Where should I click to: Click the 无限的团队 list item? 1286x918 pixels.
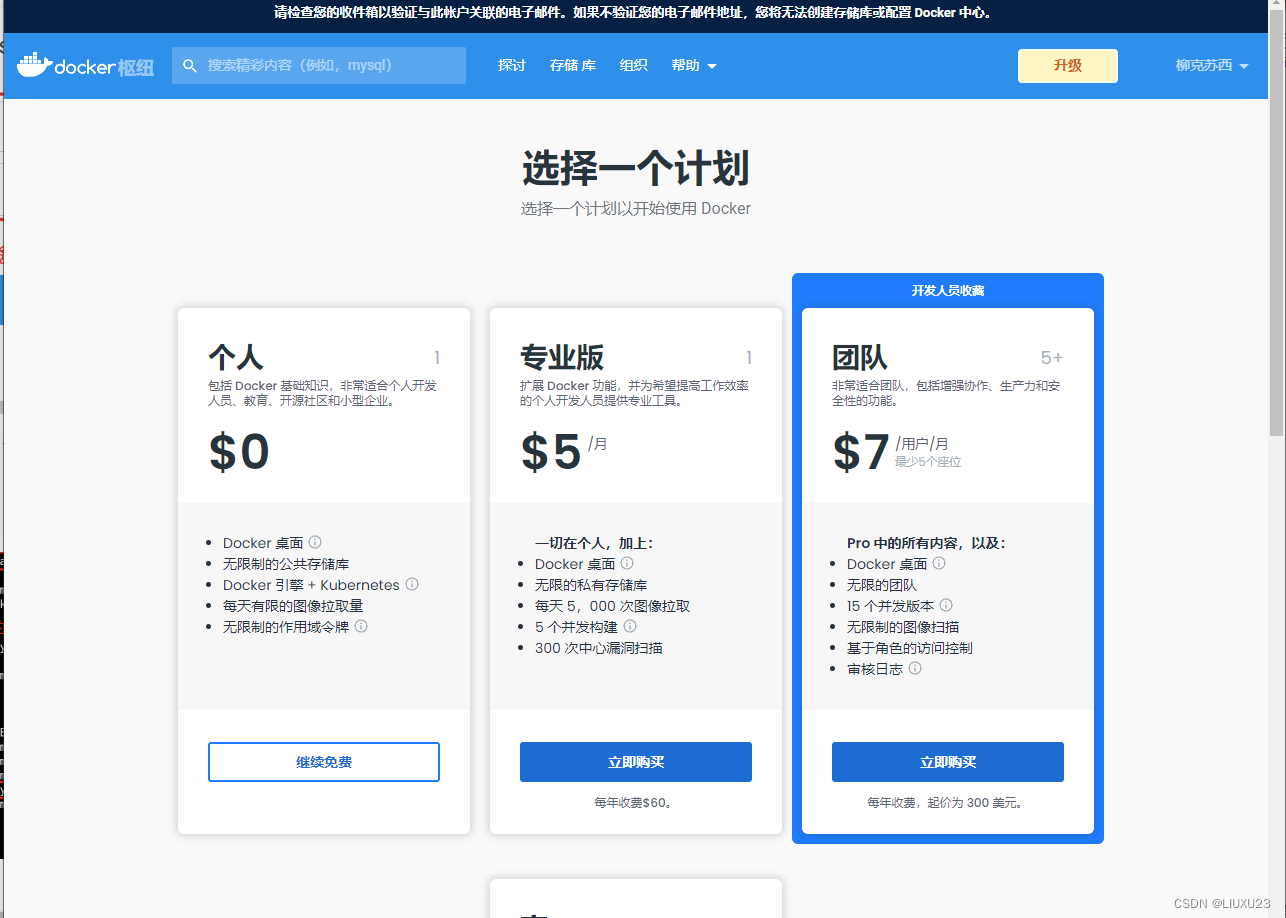[882, 585]
